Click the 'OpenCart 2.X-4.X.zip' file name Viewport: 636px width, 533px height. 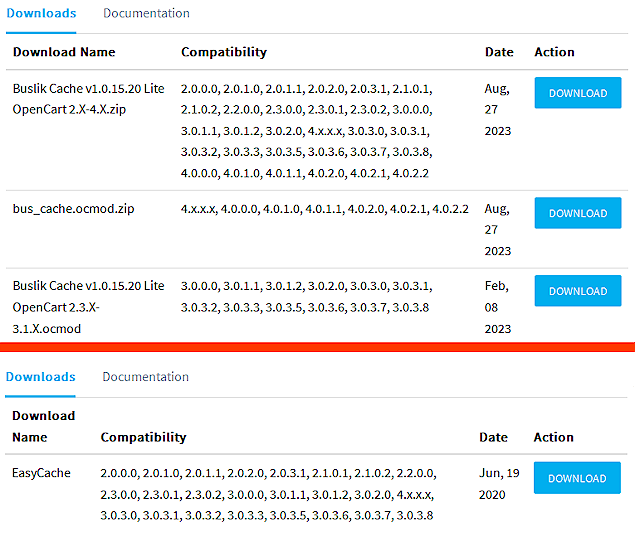tap(69, 110)
